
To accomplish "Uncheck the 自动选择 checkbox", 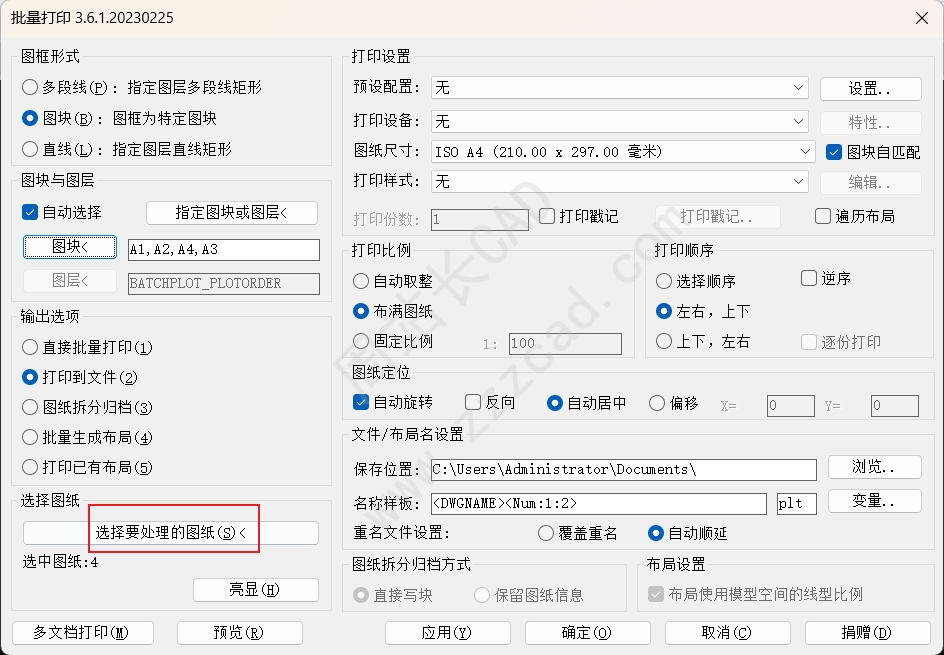I will (x=30, y=212).
